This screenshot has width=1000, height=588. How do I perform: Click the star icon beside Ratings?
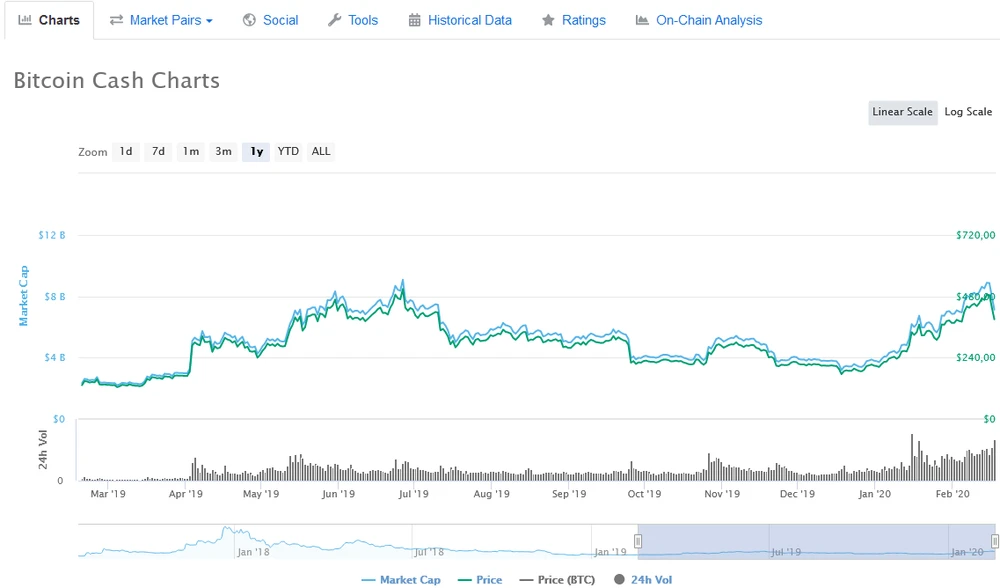pyautogui.click(x=548, y=20)
